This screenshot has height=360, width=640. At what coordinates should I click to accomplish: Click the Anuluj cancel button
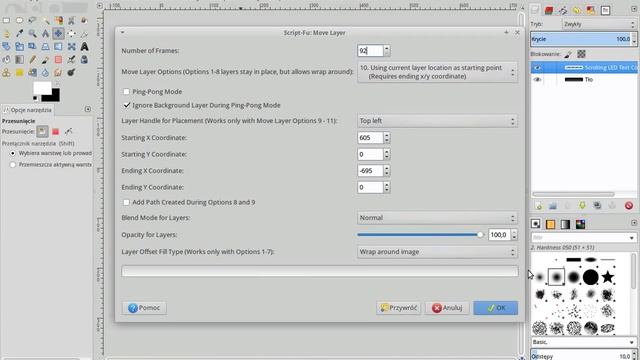447,308
